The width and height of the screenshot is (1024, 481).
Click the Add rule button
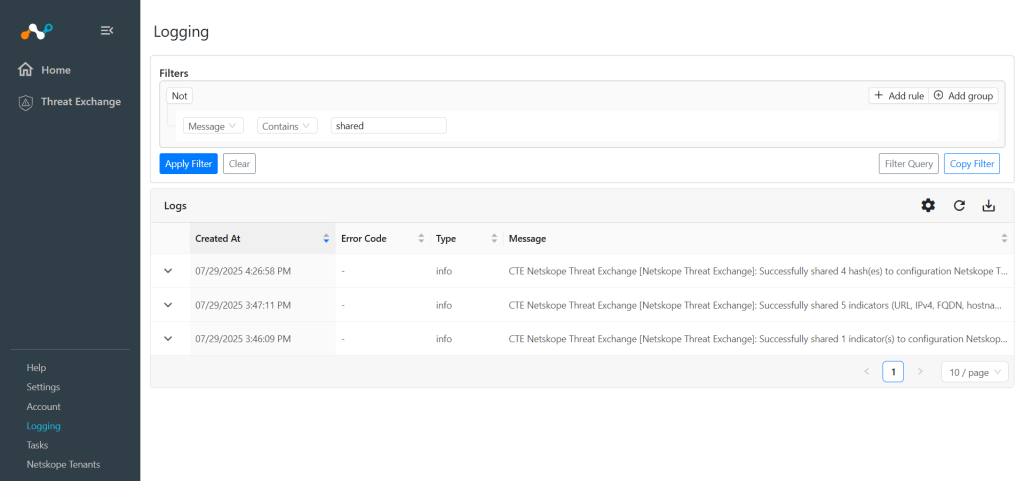click(899, 96)
